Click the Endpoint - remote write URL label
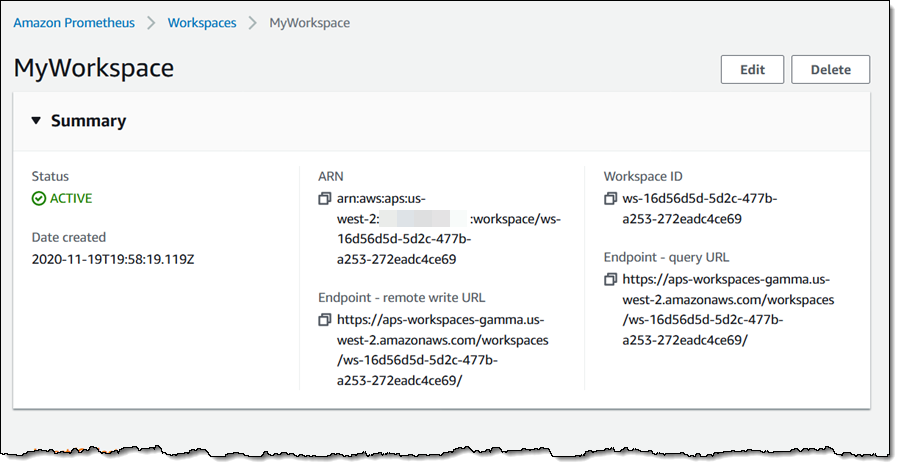The width and height of the screenshot is (900, 467). click(402, 297)
